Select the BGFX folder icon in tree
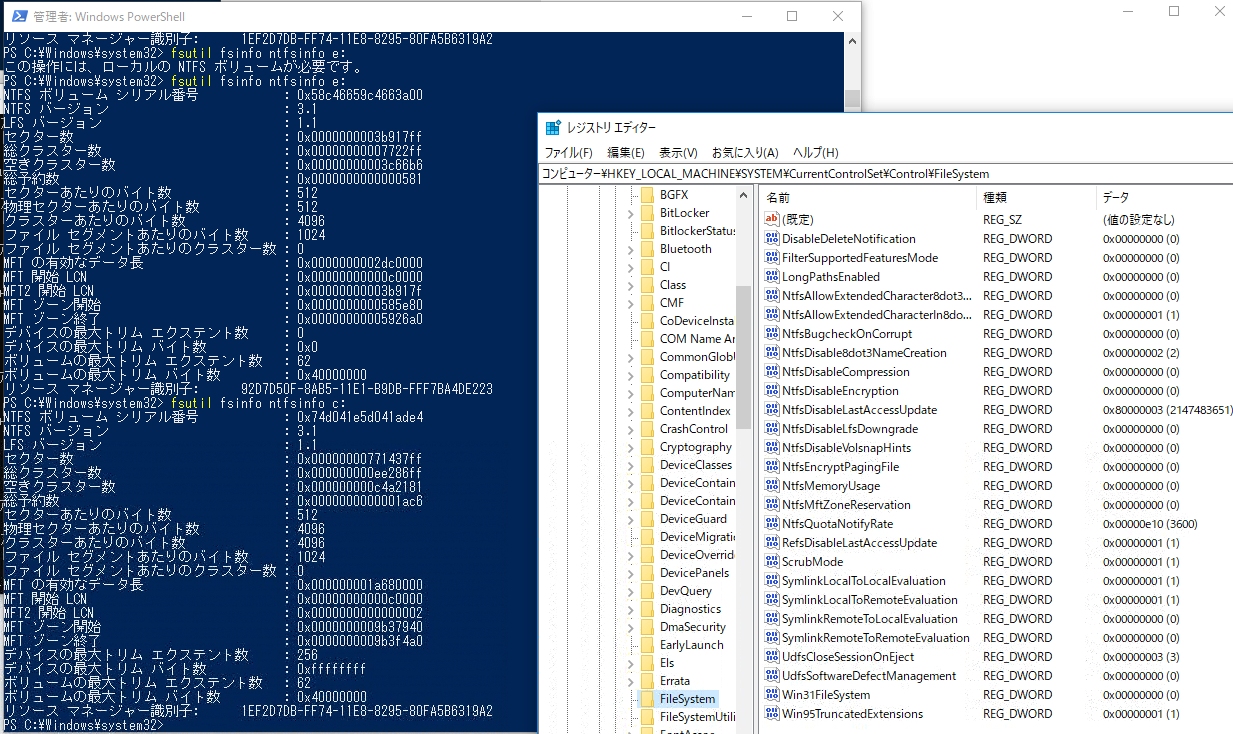This screenshot has width=1233, height=734. coord(647,195)
